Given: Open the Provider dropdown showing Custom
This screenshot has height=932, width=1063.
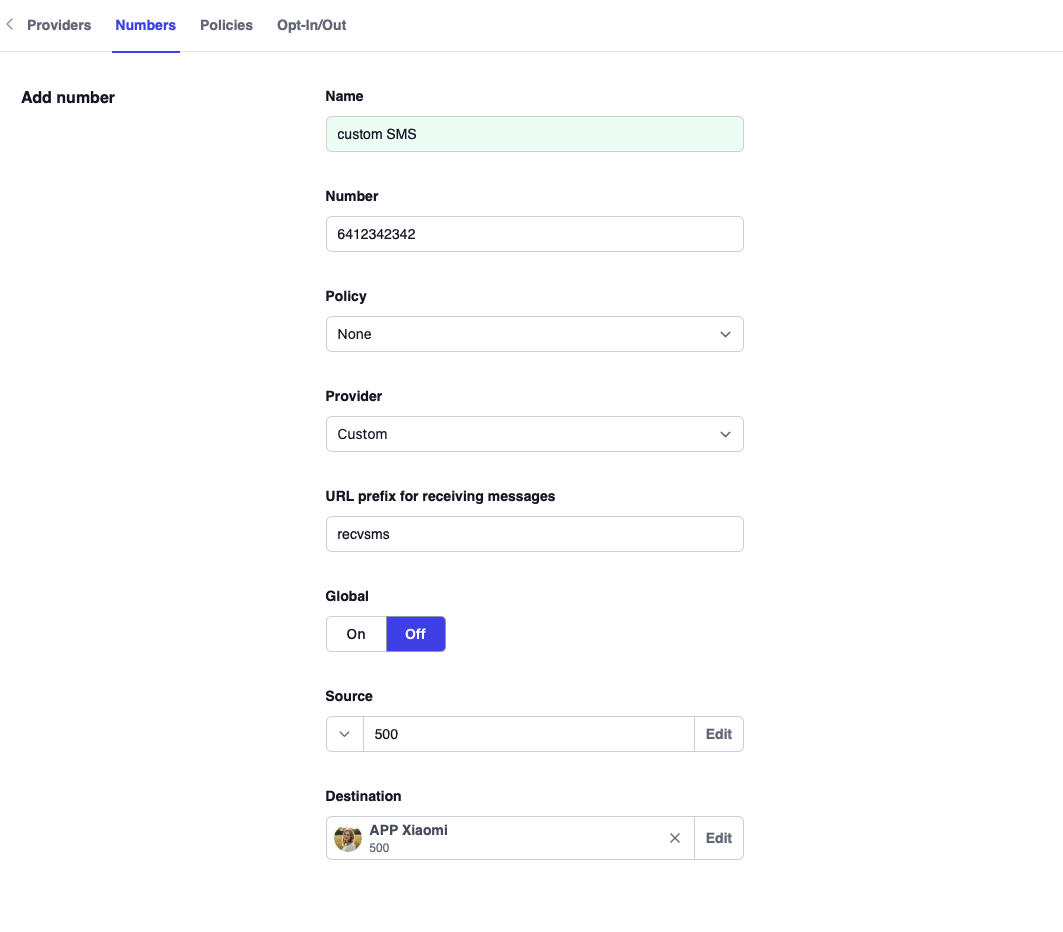Looking at the screenshot, I should tap(520, 434).
